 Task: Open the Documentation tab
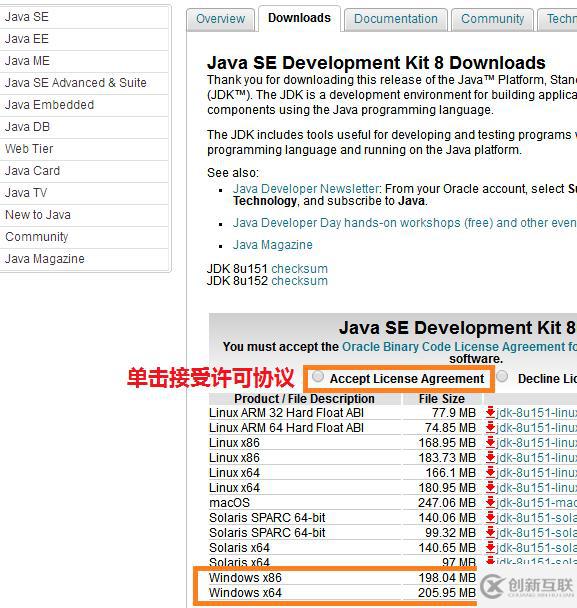[396, 19]
